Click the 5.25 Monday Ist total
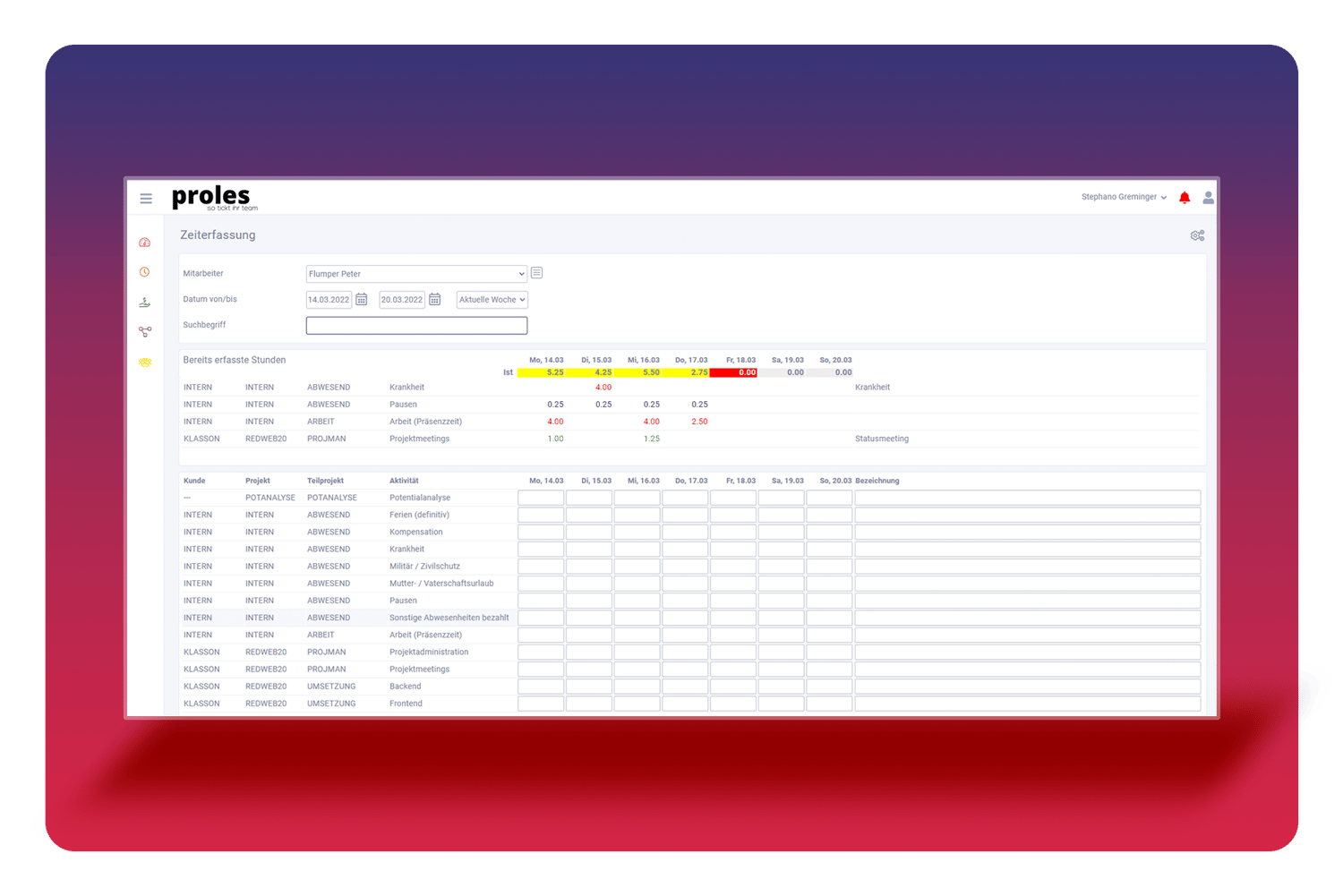 point(541,372)
